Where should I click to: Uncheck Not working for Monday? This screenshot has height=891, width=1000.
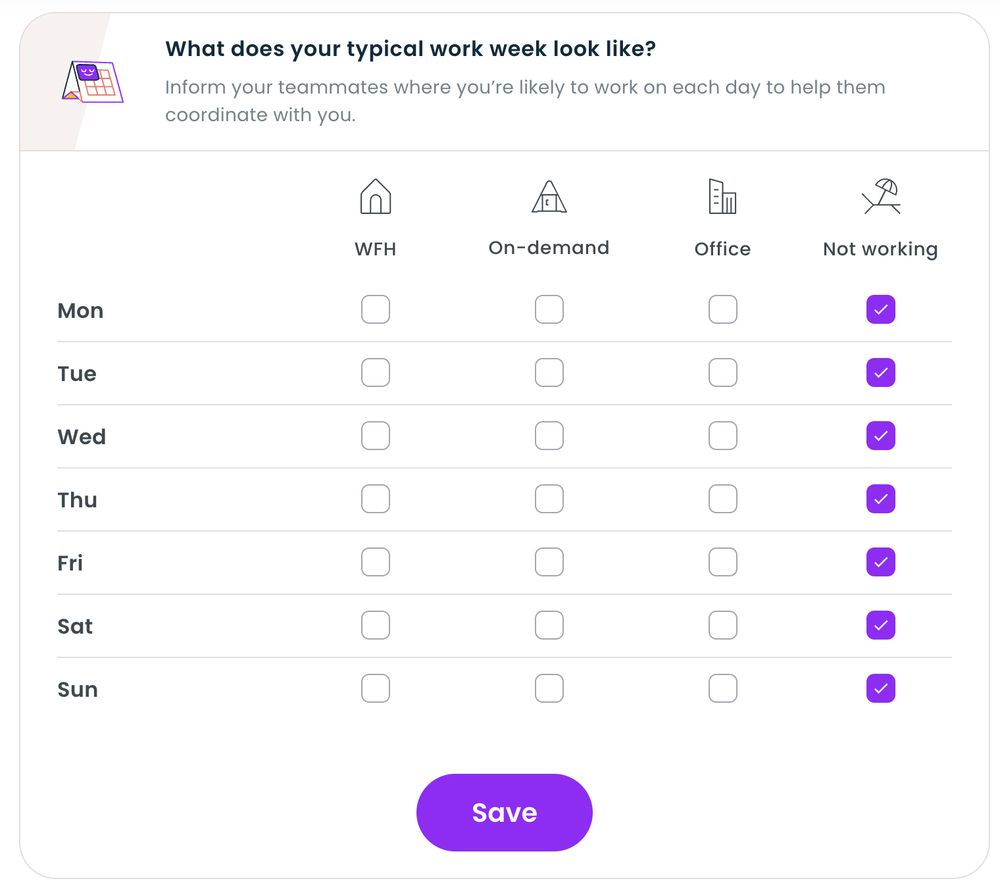880,309
